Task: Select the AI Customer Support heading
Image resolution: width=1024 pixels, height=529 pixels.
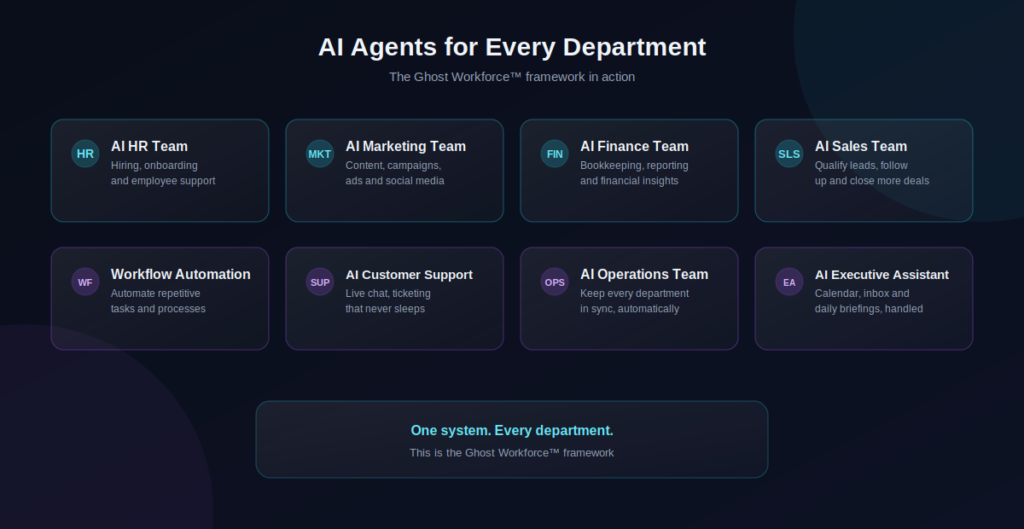Action: (x=409, y=274)
